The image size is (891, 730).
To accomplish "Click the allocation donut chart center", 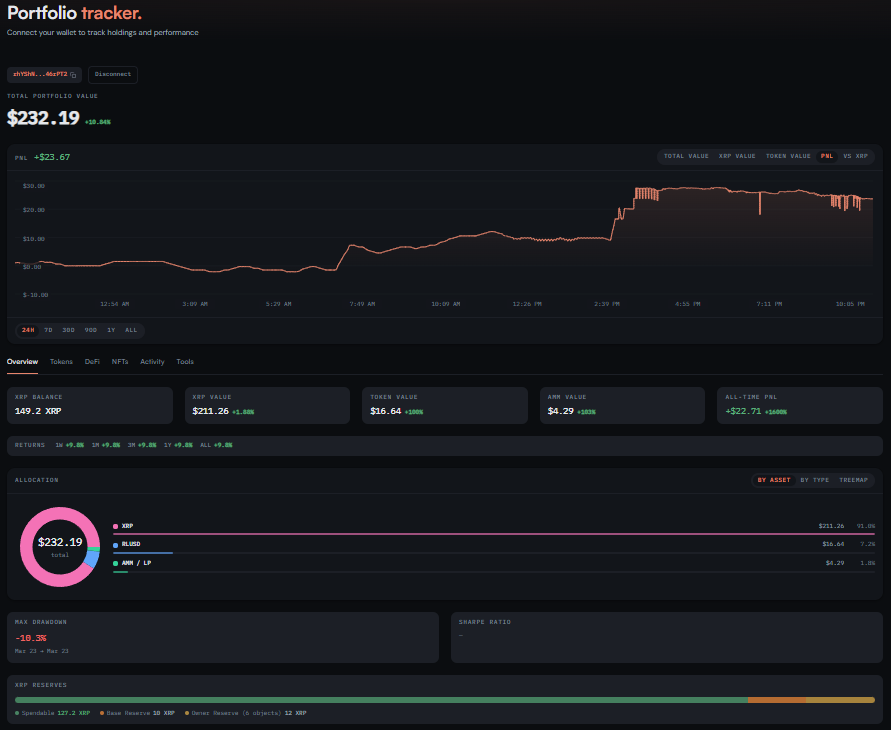I will [x=60, y=547].
